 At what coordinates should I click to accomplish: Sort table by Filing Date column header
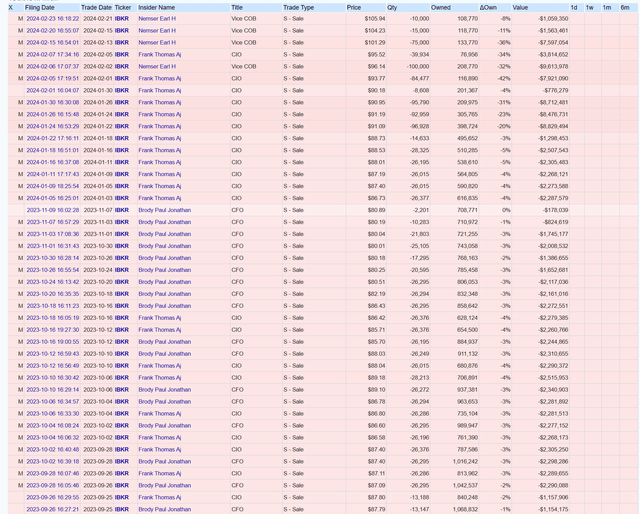click(40, 7)
